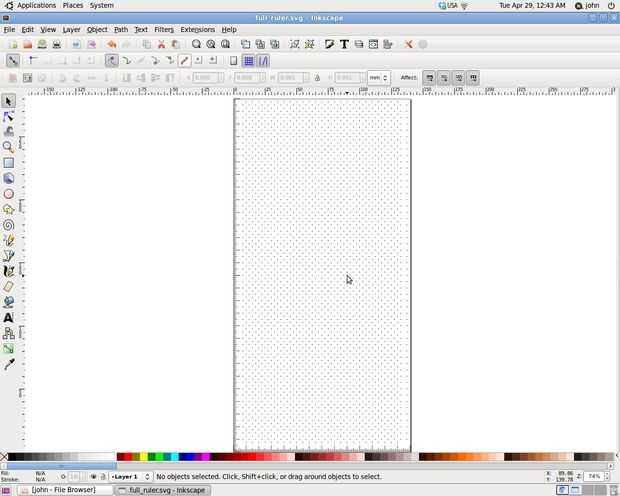Toggle snap to grids button

point(248,61)
